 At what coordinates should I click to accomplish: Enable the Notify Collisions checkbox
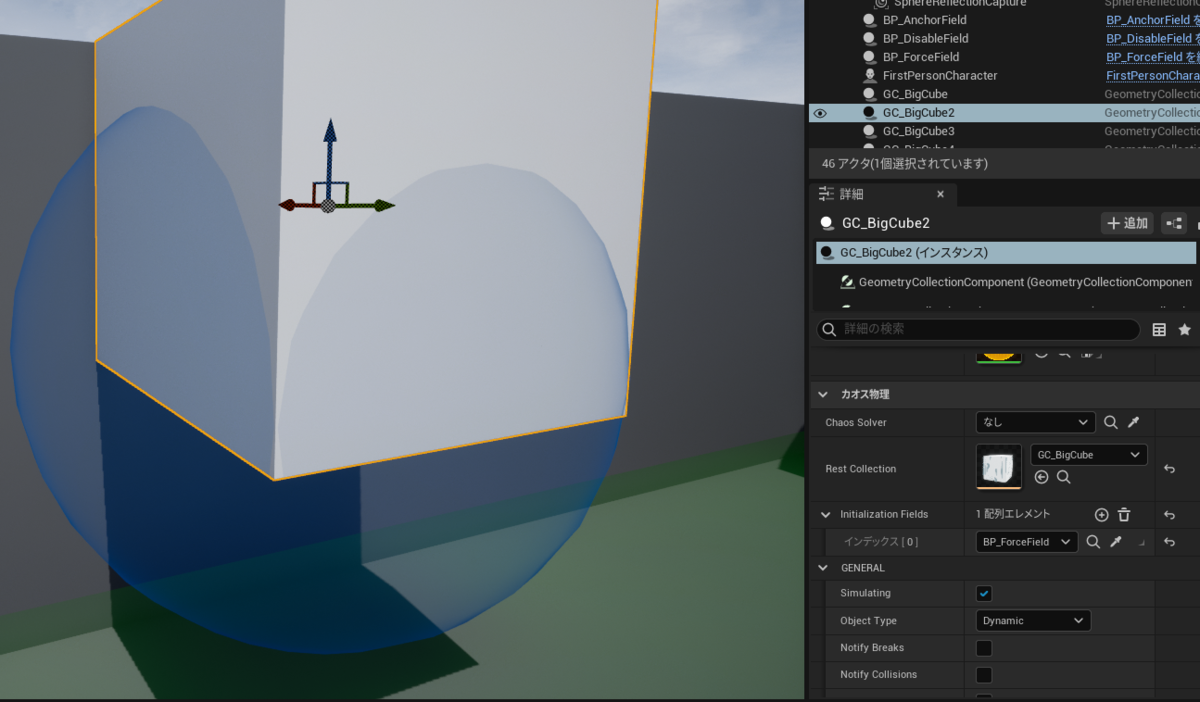[x=984, y=675]
